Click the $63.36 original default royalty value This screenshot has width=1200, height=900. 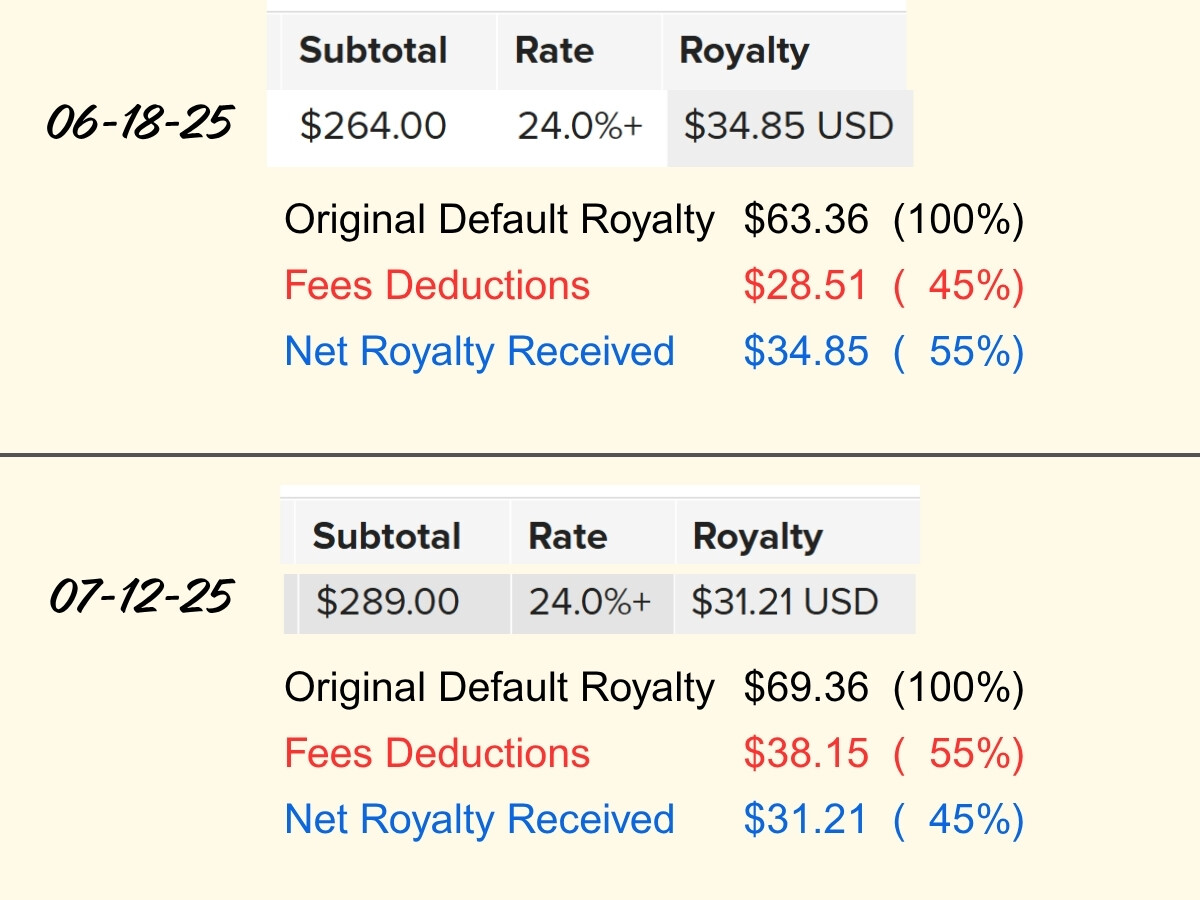pyautogui.click(x=805, y=220)
